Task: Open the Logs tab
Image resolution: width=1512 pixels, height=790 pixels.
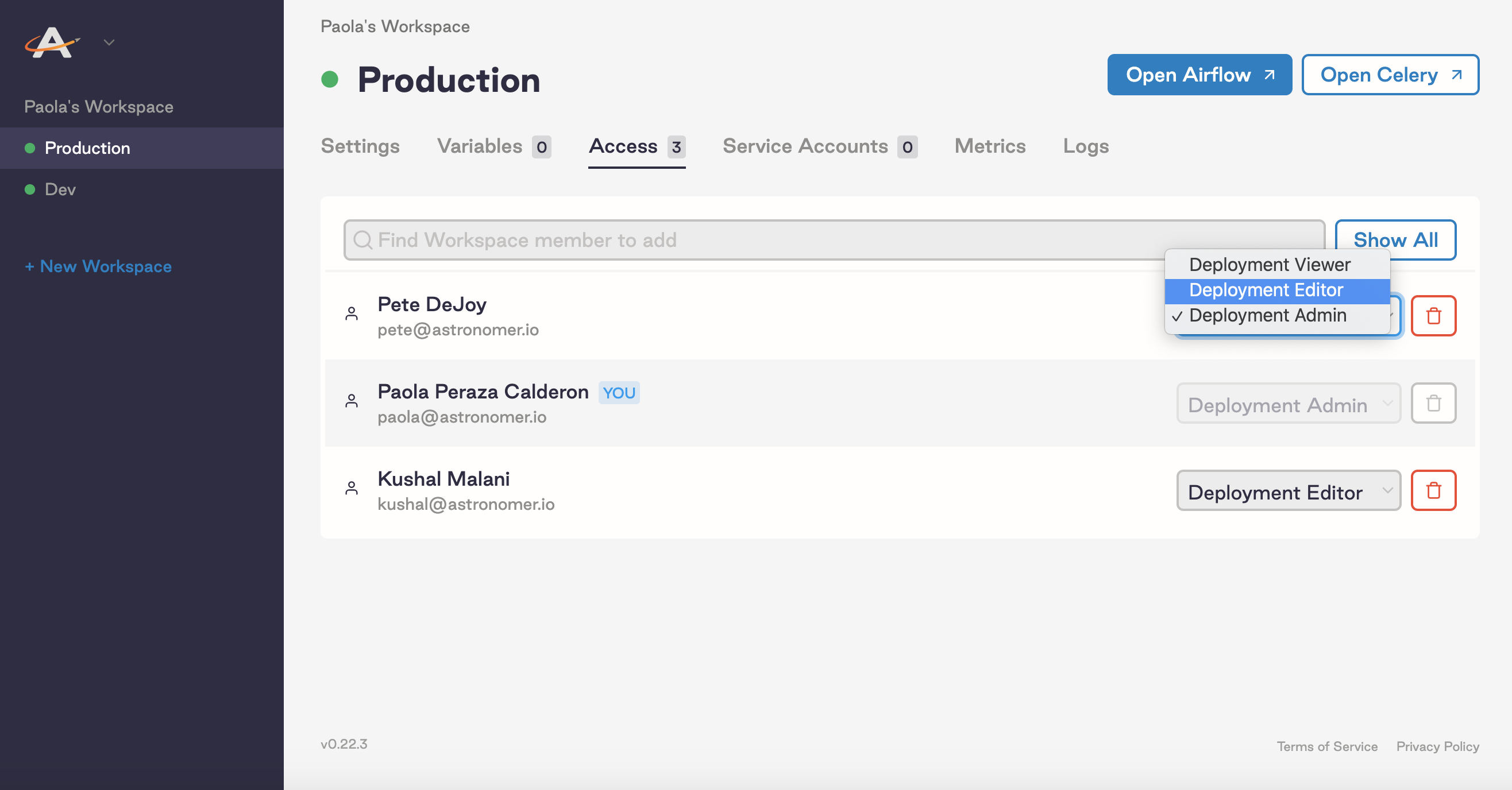Action: [1085, 146]
